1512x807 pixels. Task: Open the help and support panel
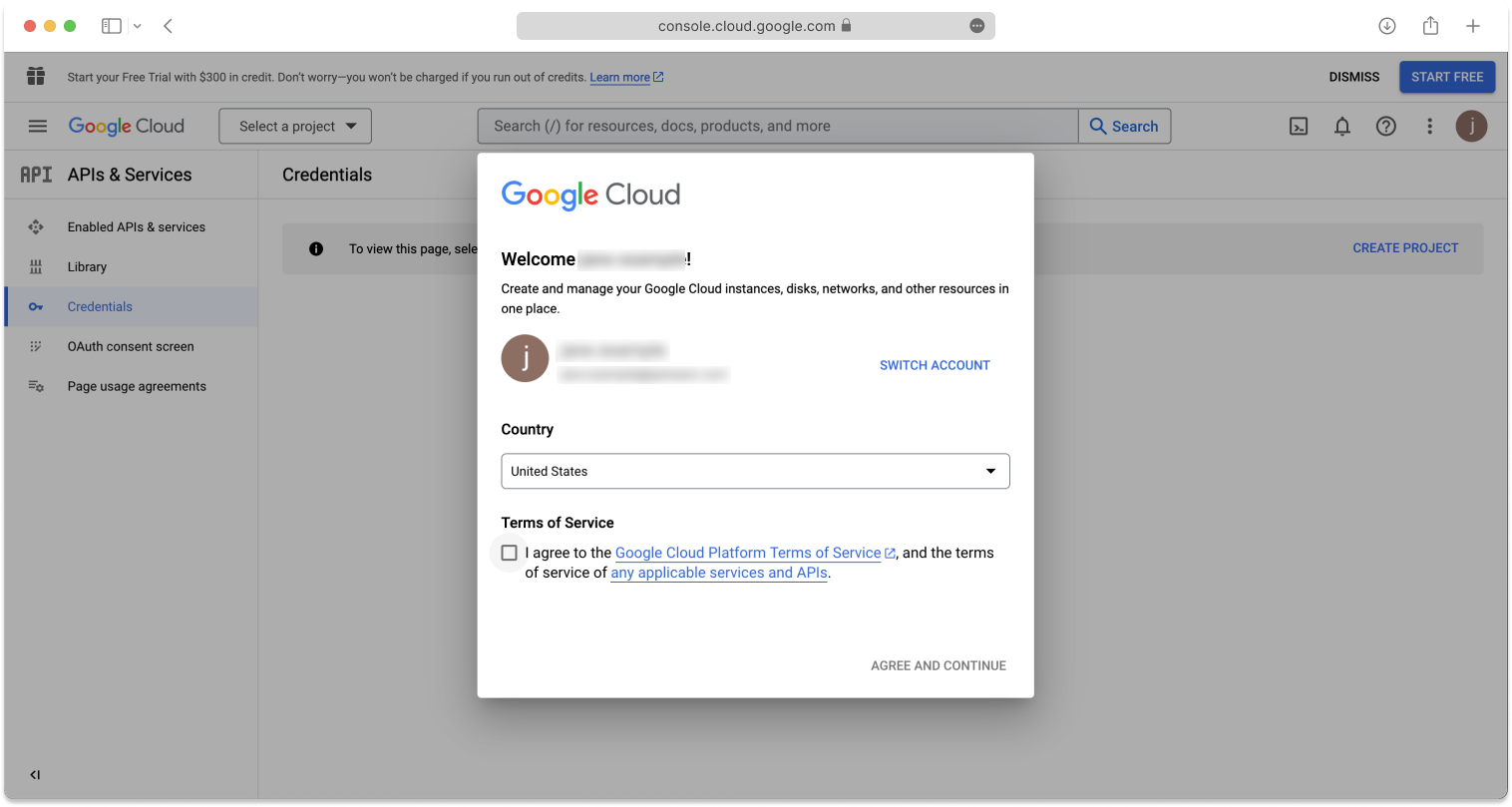[1385, 126]
